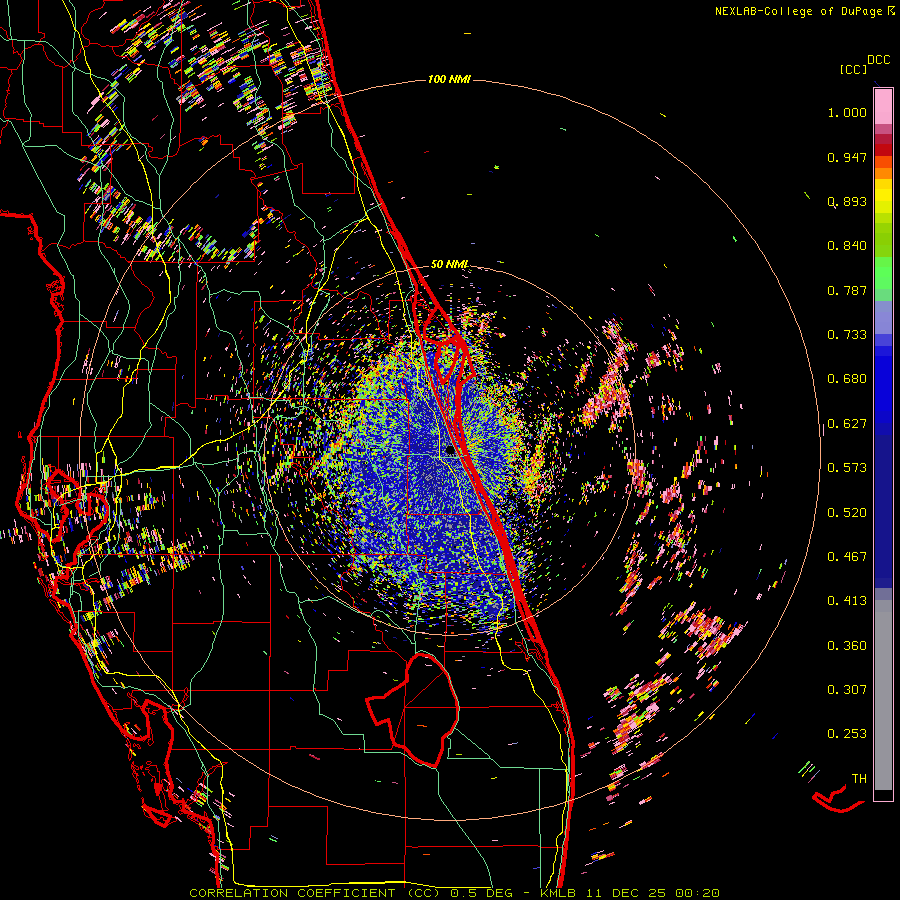This screenshot has width=900, height=900.
Task: Select the 0.893 legend value
Action: click(x=847, y=201)
